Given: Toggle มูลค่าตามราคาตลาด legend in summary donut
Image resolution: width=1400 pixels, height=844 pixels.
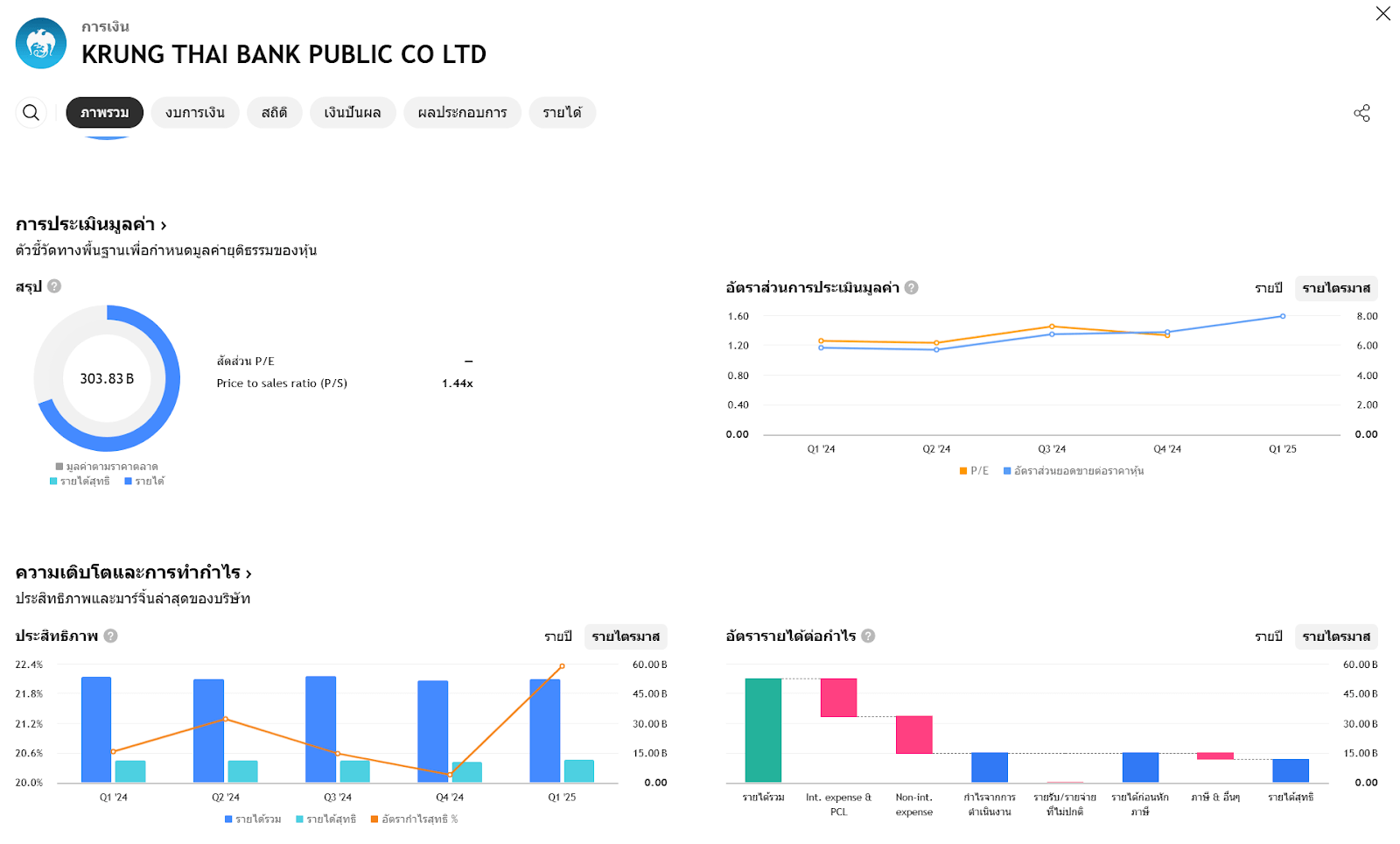Looking at the screenshot, I should coord(107,467).
